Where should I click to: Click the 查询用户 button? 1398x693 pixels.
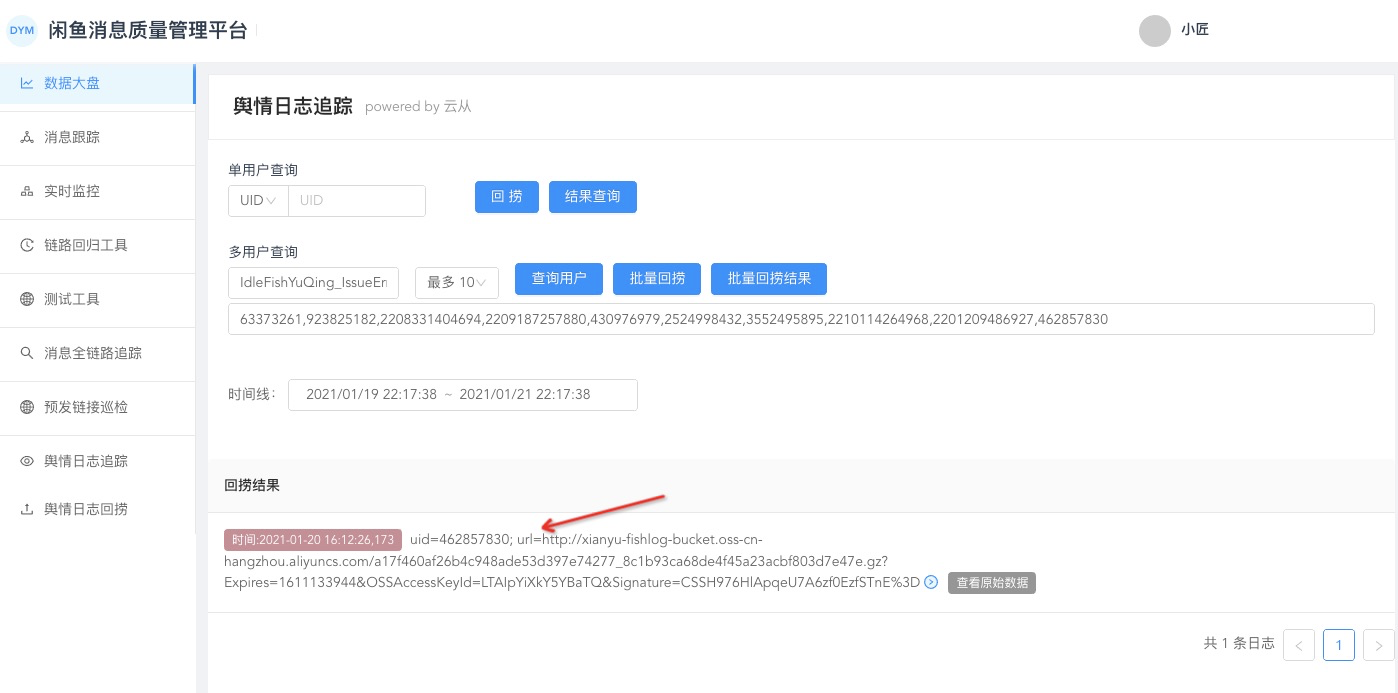click(x=559, y=279)
